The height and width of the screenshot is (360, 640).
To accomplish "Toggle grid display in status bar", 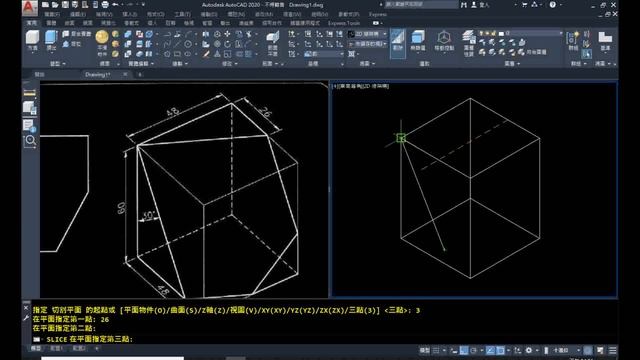I will click(436, 350).
